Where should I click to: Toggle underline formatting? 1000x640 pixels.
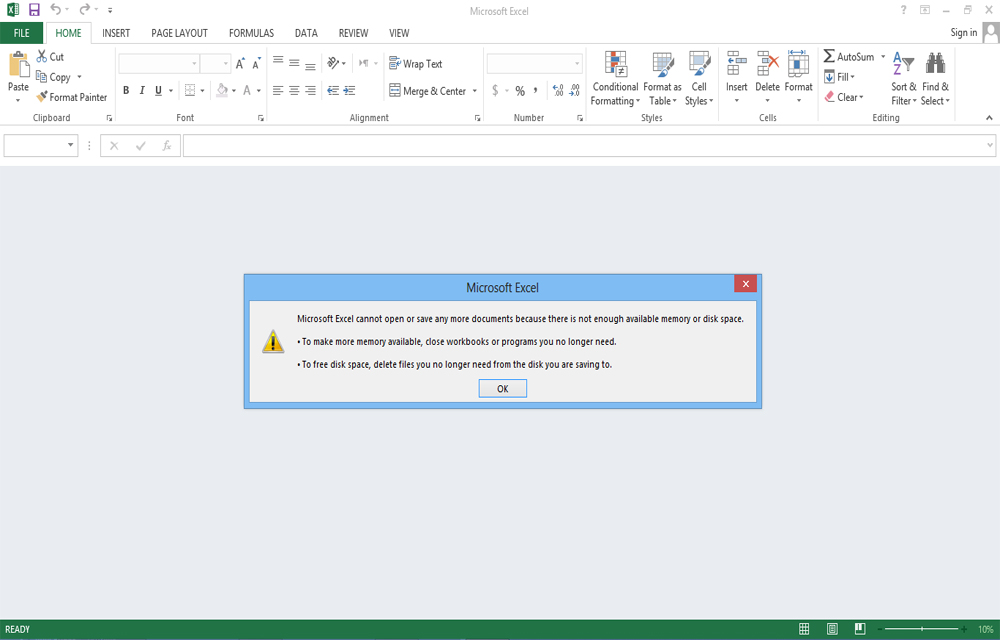[x=158, y=90]
